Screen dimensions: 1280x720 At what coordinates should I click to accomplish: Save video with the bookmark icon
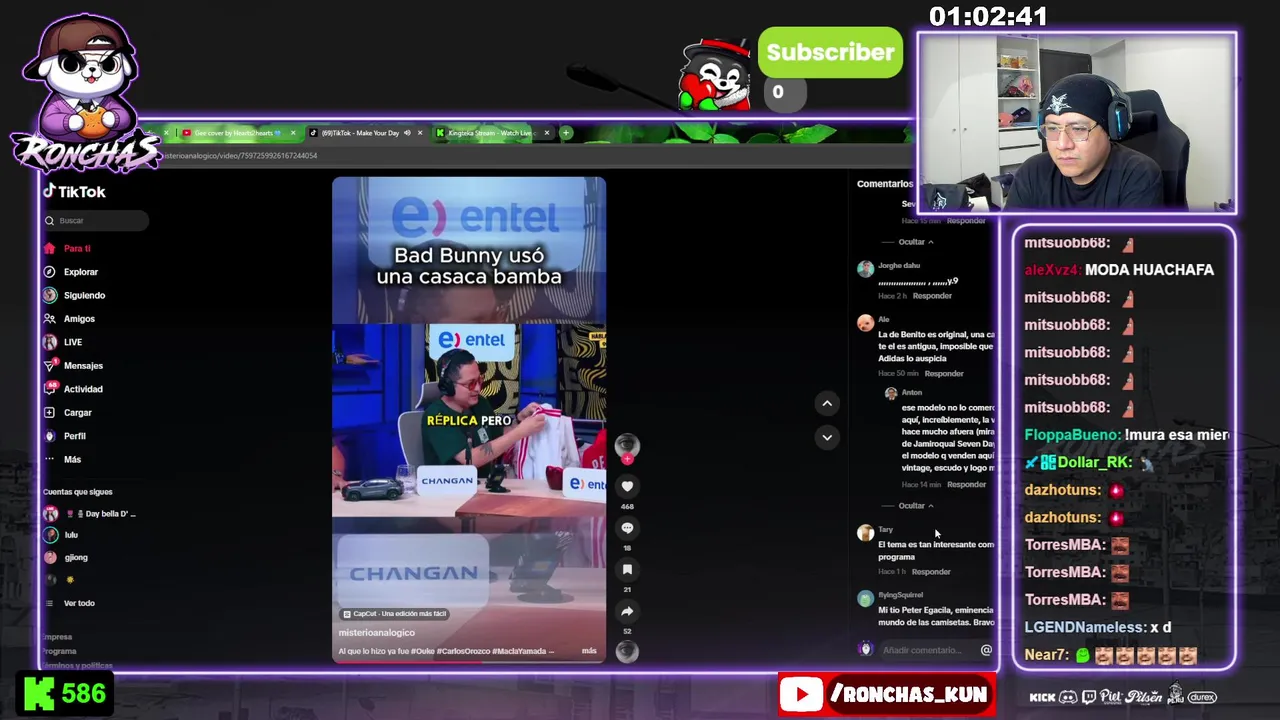tap(627, 569)
